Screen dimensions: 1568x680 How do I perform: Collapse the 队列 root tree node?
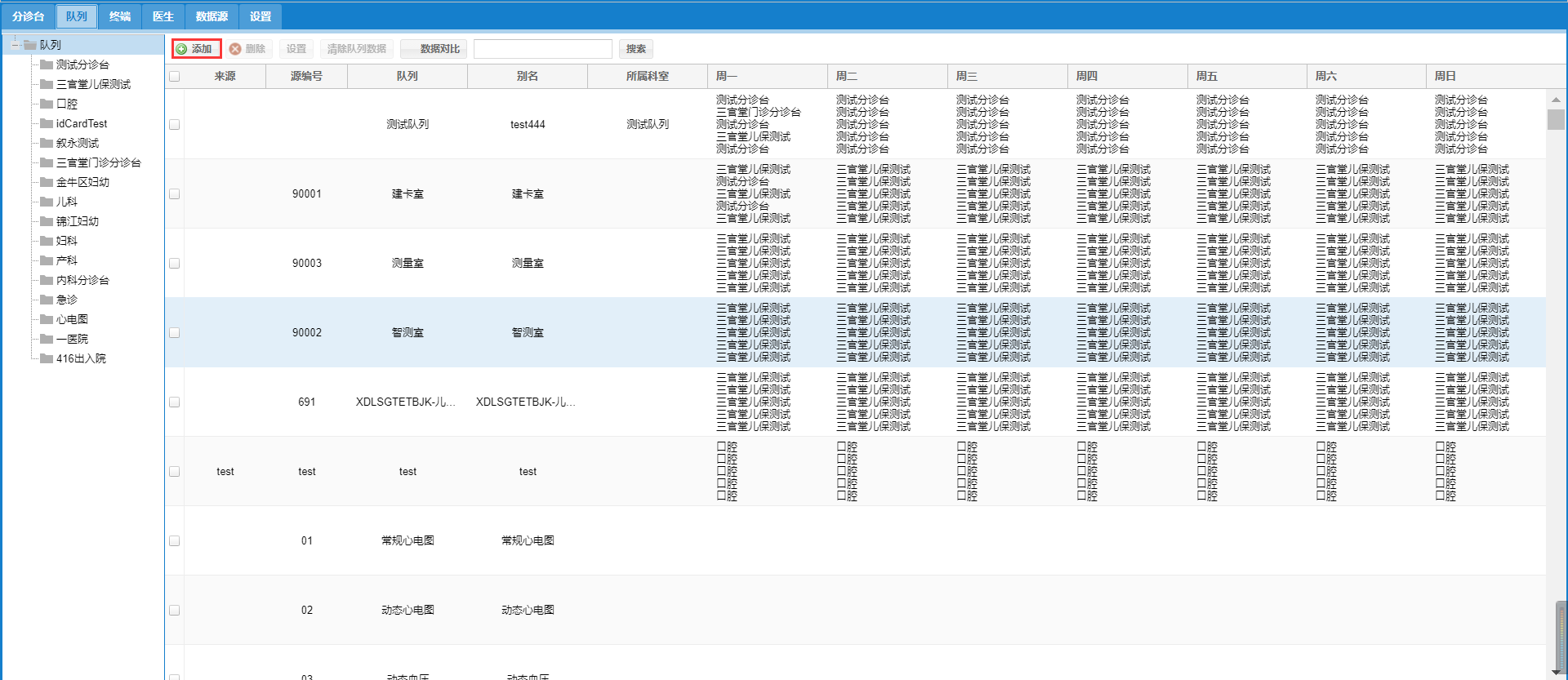point(15,45)
